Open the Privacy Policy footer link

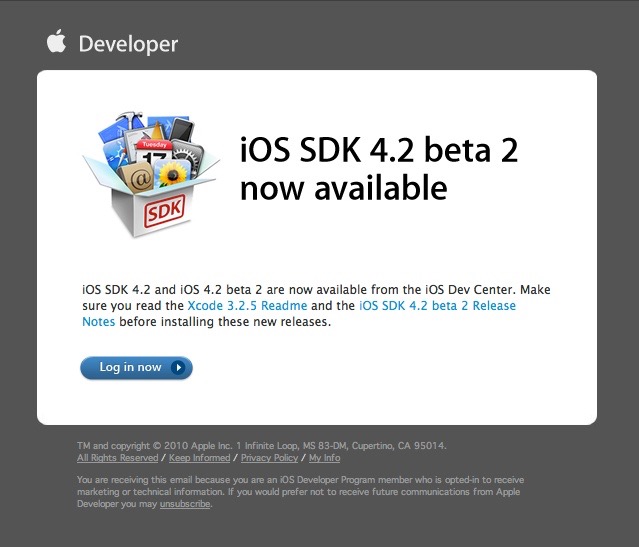click(269, 458)
